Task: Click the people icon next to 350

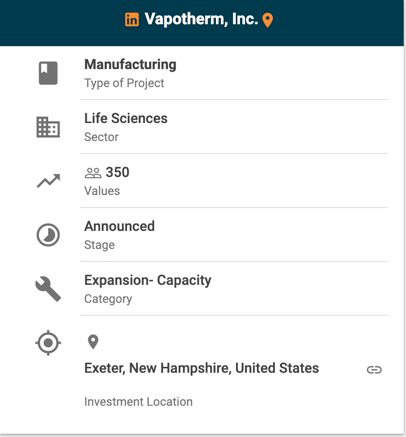Action: [93, 173]
